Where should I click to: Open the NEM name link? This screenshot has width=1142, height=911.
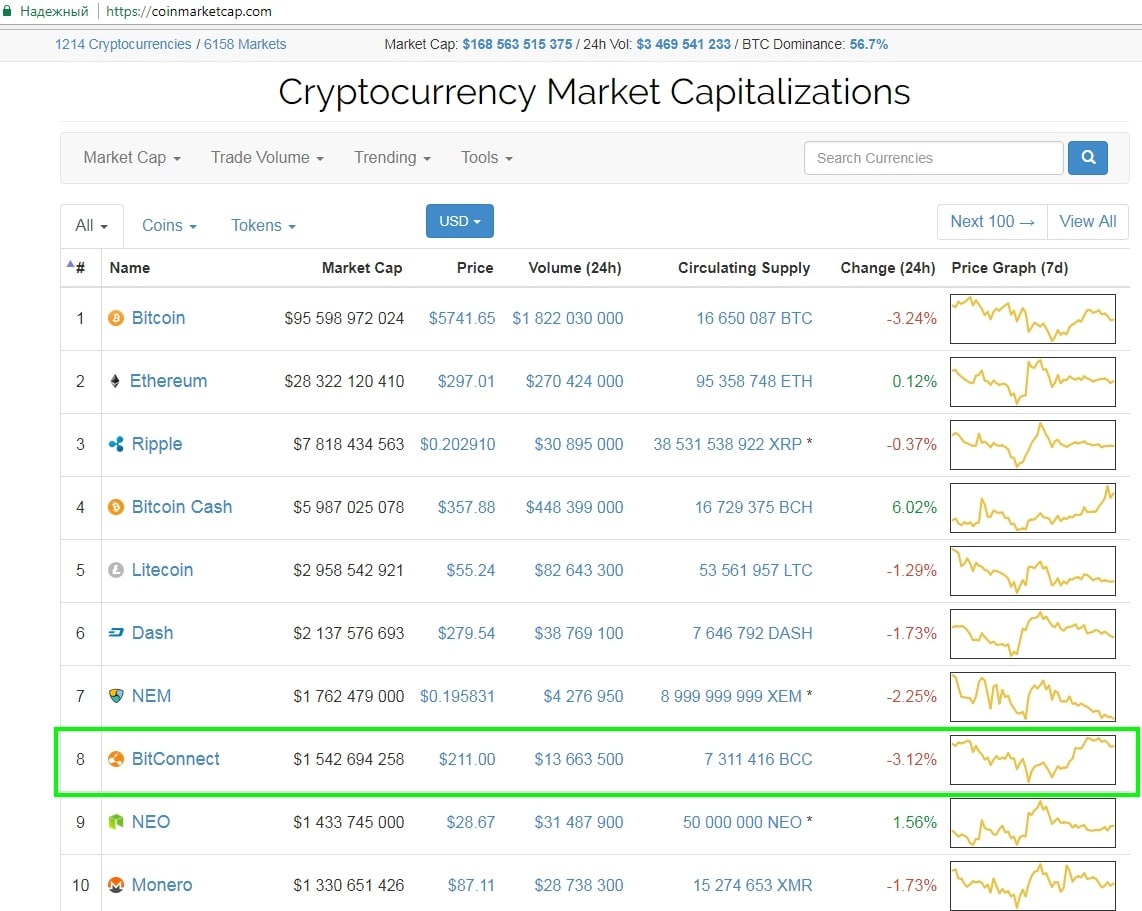coord(151,696)
